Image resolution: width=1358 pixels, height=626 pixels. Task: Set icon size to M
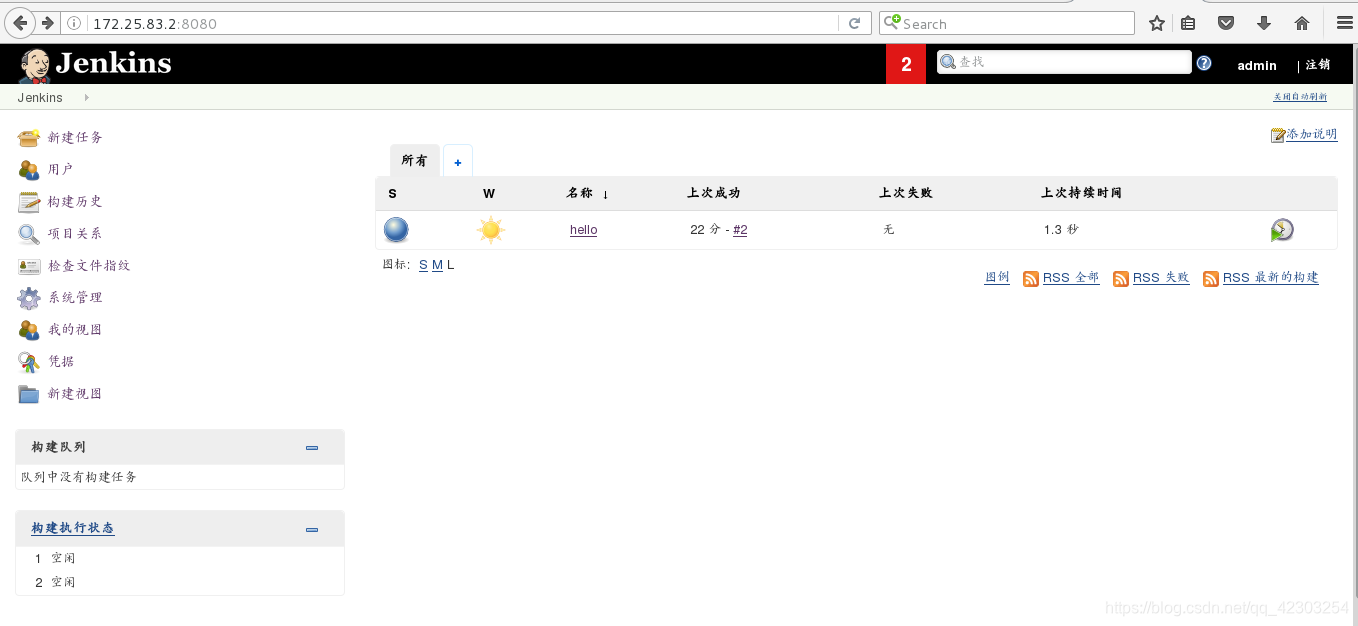click(x=437, y=265)
